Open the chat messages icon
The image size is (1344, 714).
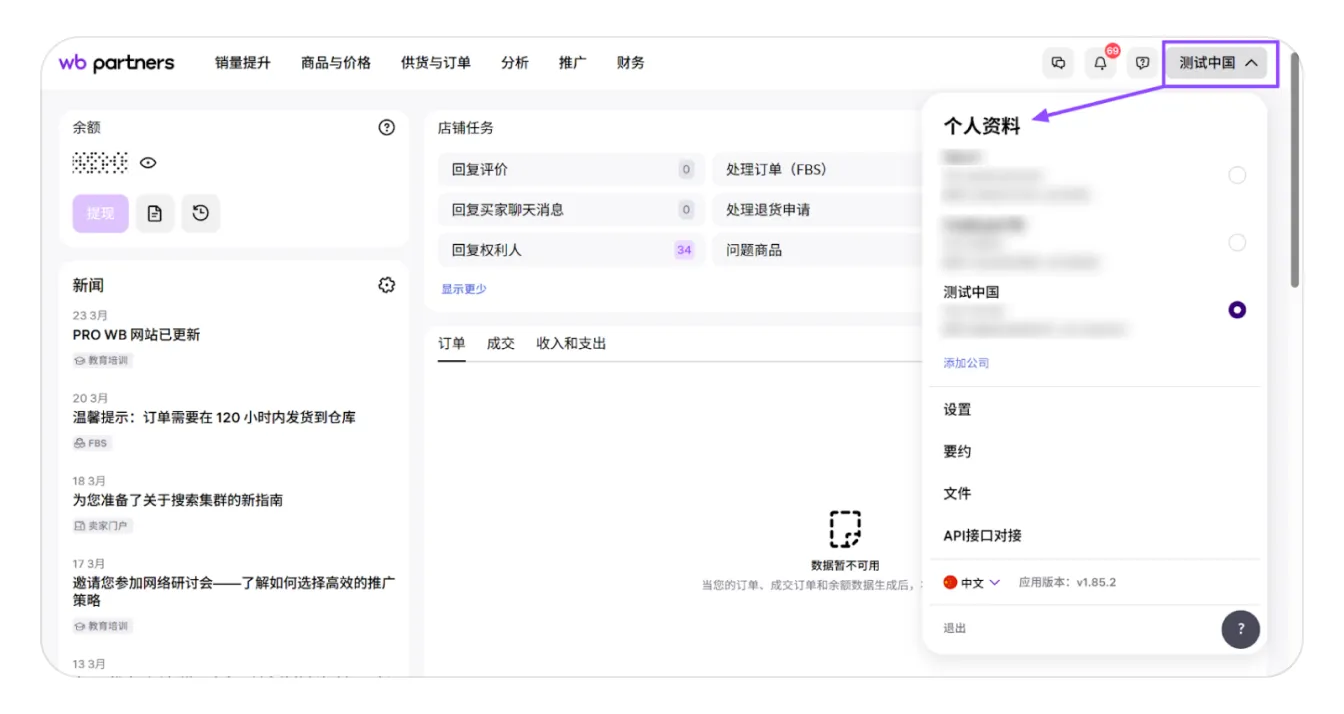click(1058, 63)
